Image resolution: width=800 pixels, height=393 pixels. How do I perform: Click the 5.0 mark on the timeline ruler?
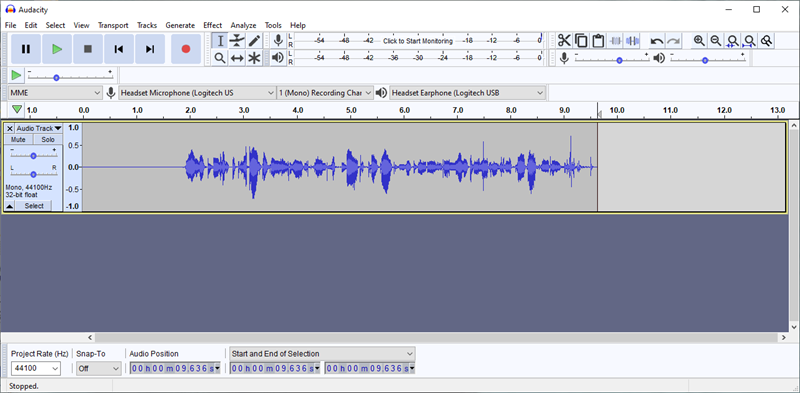pos(351,110)
